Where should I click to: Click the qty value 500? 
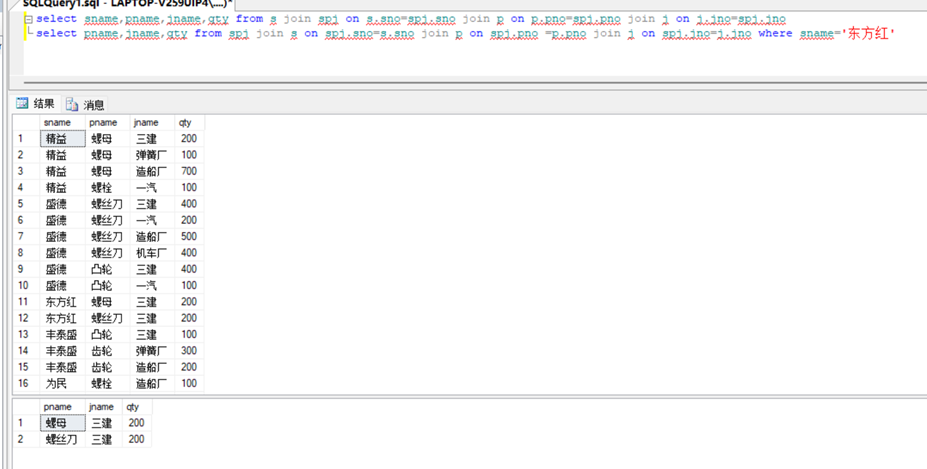tap(190, 237)
